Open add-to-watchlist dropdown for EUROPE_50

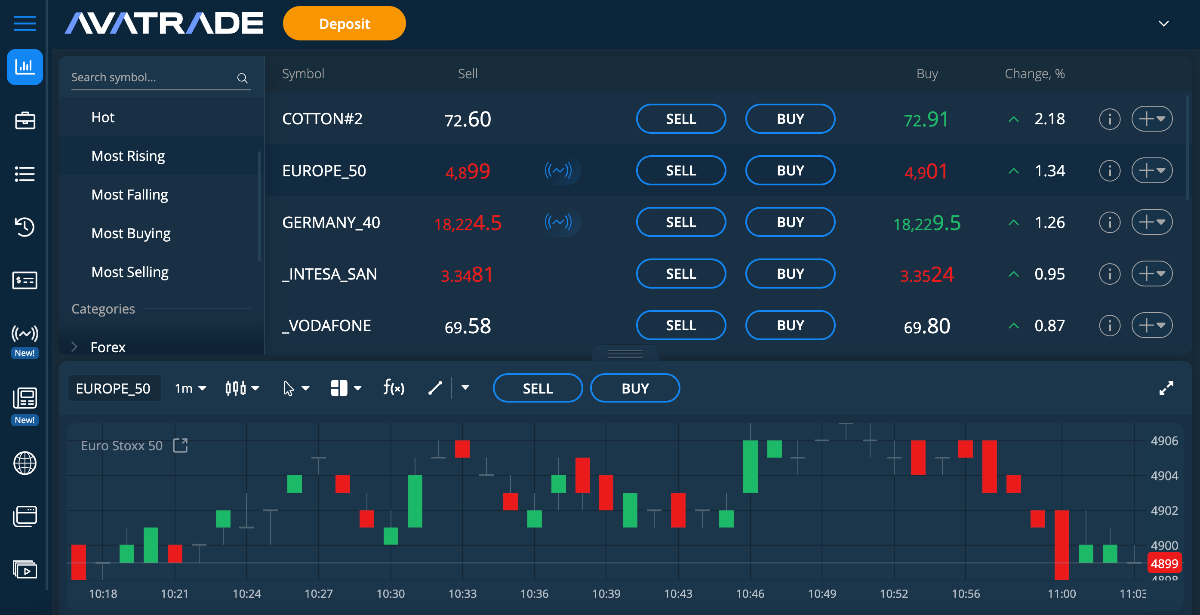click(1151, 171)
